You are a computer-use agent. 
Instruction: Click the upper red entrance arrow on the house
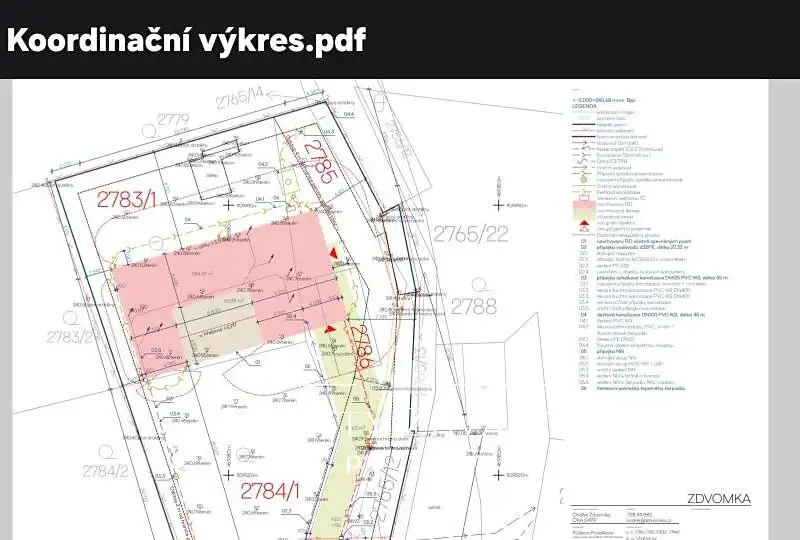pos(333,253)
